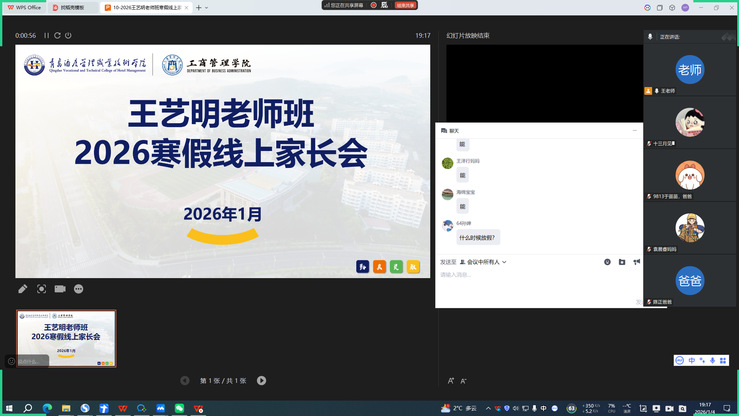This screenshot has width=739, height=416.
Task: Increase the speaker notes font size
Action: click(x=451, y=380)
